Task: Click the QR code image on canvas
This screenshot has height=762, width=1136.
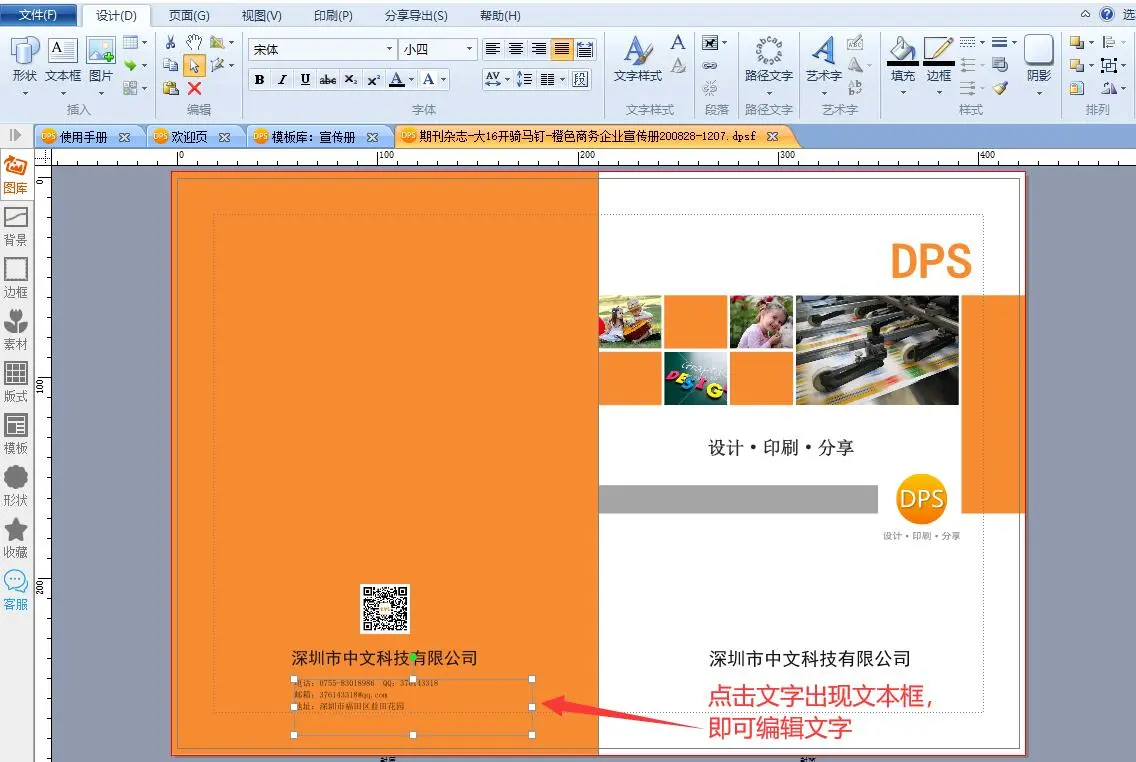Action: pyautogui.click(x=385, y=609)
